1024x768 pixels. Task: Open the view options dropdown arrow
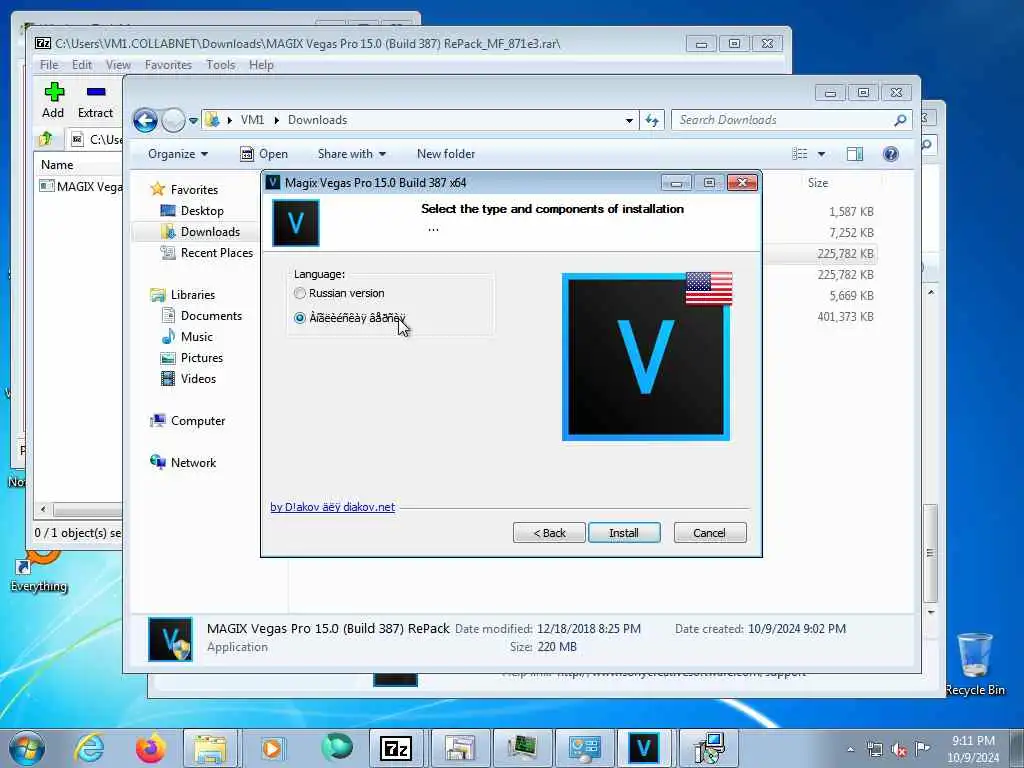coord(822,154)
